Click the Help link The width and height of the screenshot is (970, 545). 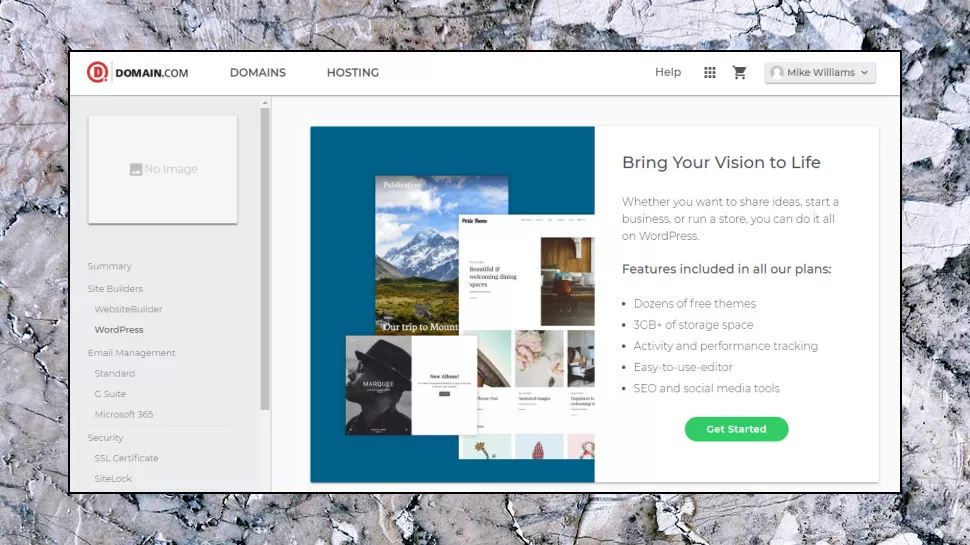(668, 72)
